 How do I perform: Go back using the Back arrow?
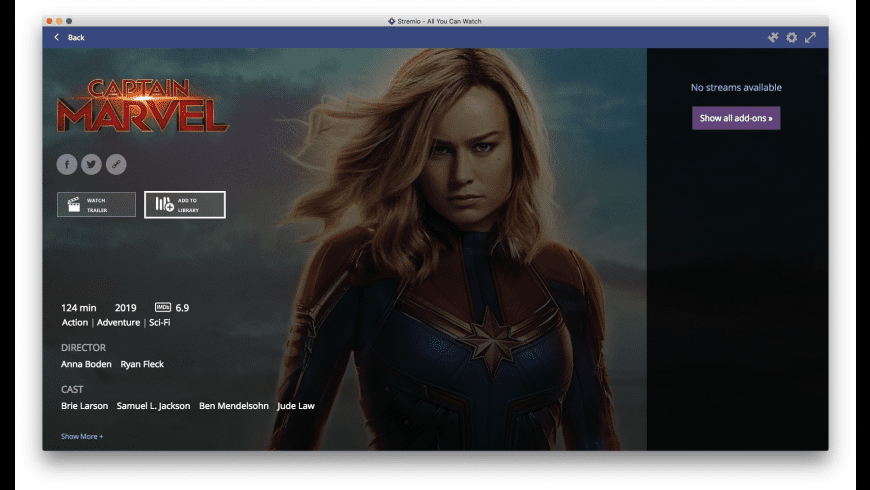click(56, 37)
